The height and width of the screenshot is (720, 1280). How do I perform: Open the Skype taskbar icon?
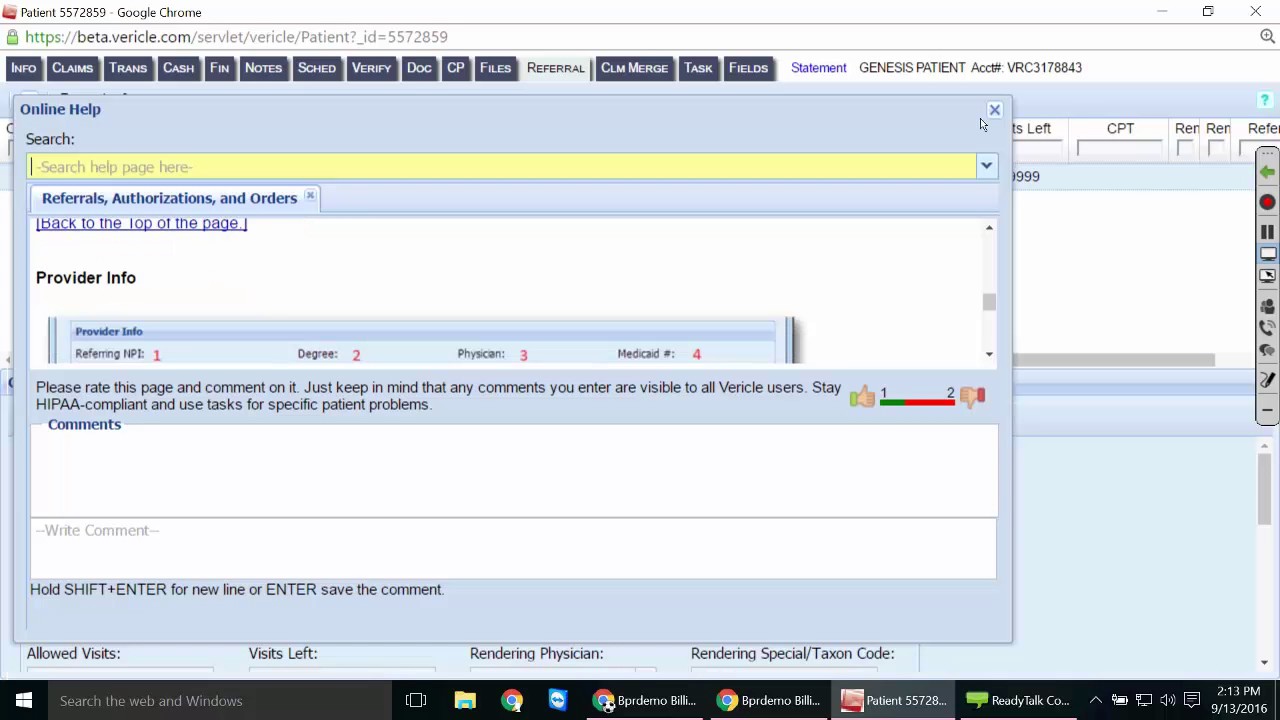point(558,701)
